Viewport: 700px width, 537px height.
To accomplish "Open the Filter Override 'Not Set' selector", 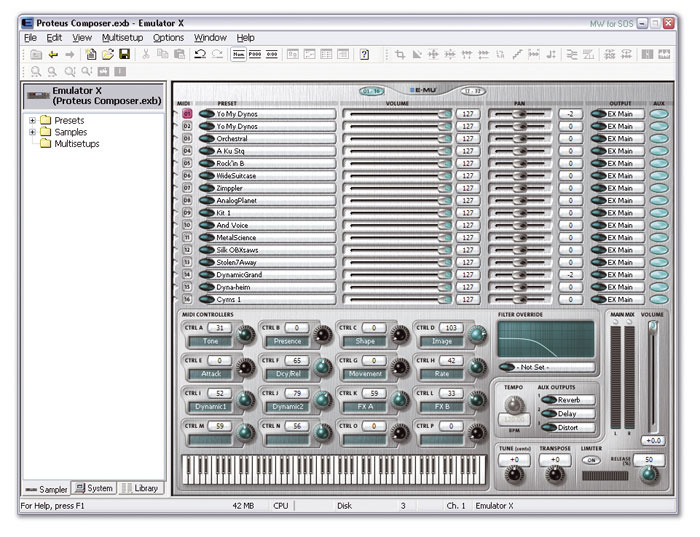I will tap(543, 367).
